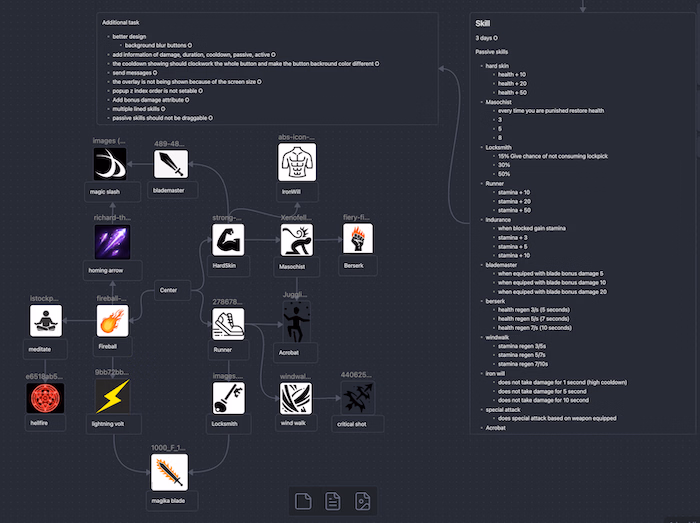This screenshot has height=523, width=700.
Task: Click the 'windwalk' entry in Skill list
Action: click(x=497, y=337)
